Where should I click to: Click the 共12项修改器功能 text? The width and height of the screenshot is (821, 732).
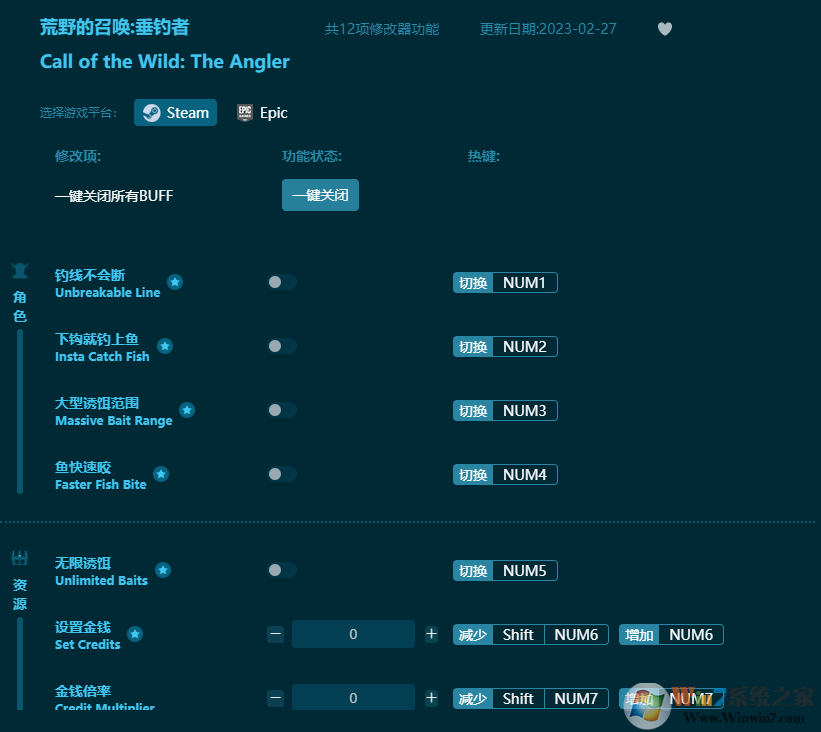382,29
